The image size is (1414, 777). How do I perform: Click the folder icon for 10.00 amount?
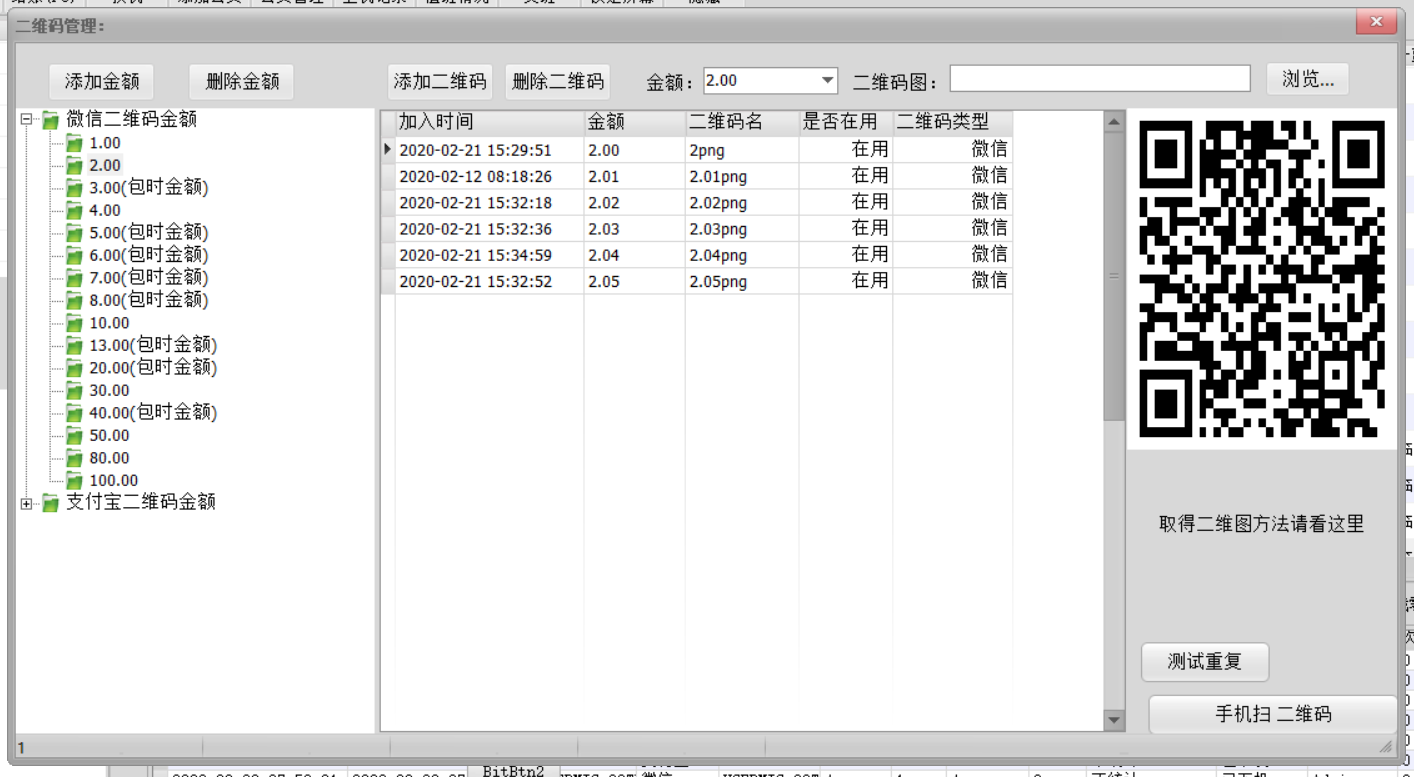(x=74, y=324)
